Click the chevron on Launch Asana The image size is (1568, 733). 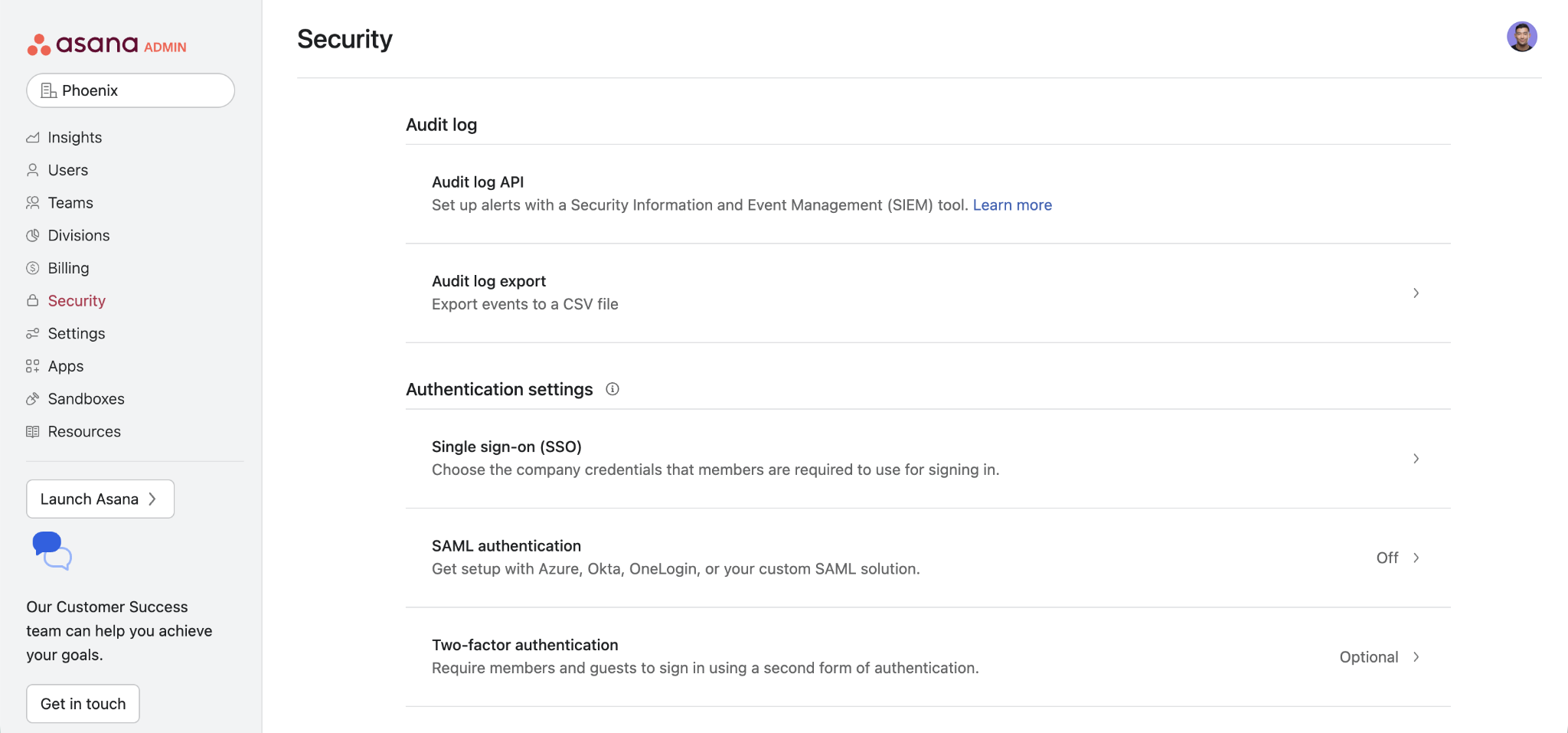tap(152, 499)
